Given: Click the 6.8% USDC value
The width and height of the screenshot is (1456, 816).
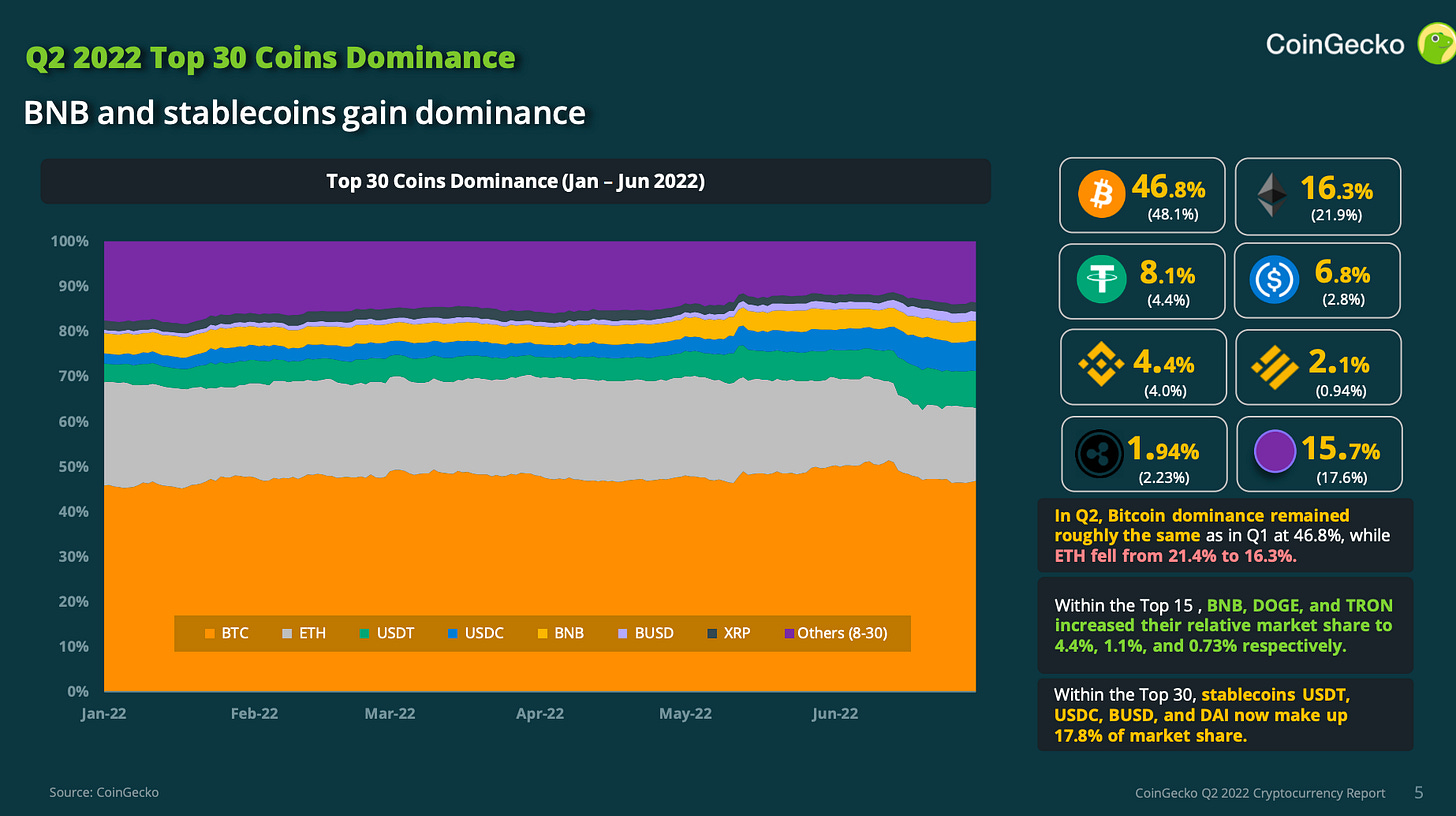Looking at the screenshot, I should point(1340,274).
